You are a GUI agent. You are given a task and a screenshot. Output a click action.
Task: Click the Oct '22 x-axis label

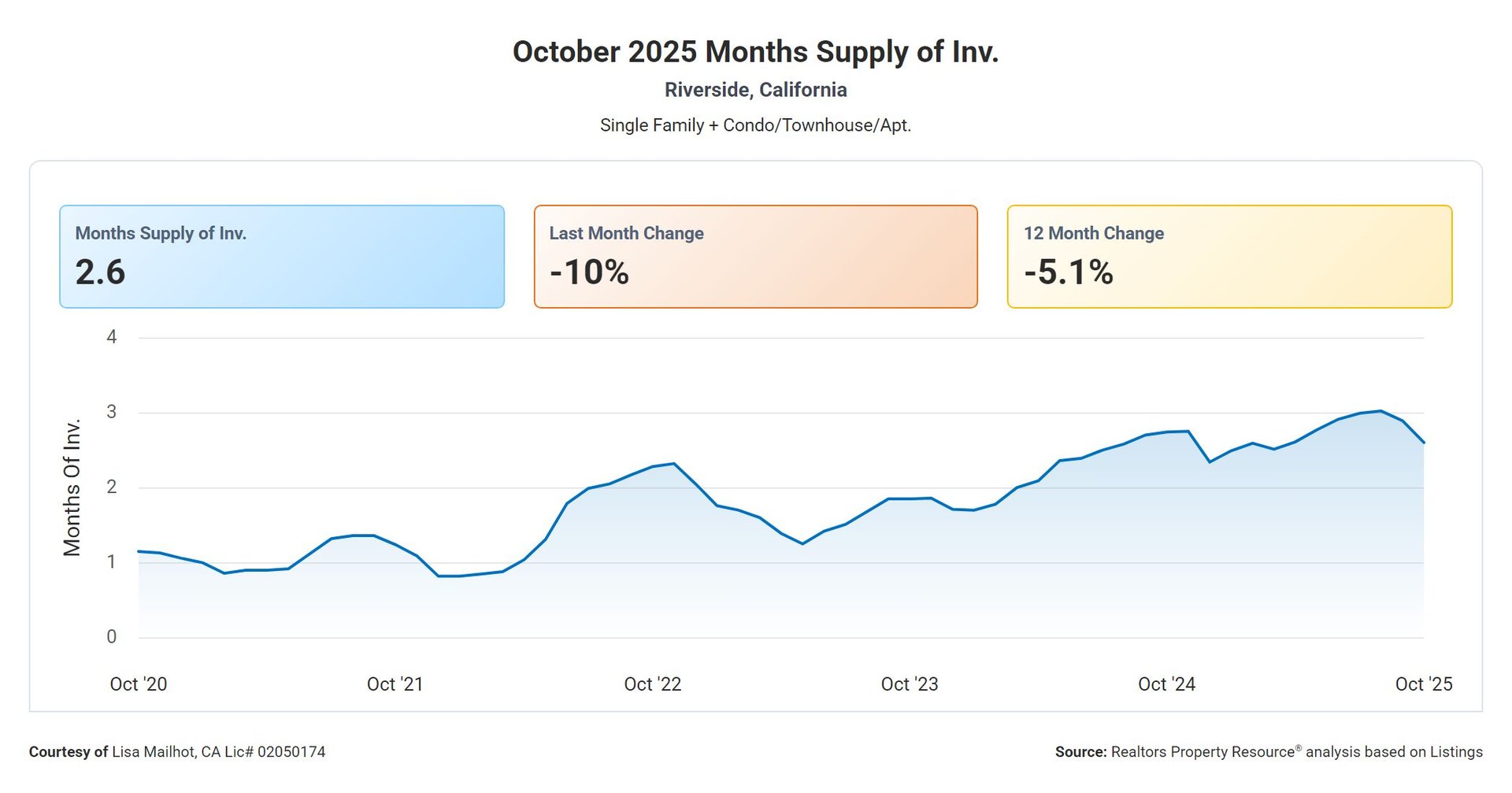pyautogui.click(x=652, y=684)
